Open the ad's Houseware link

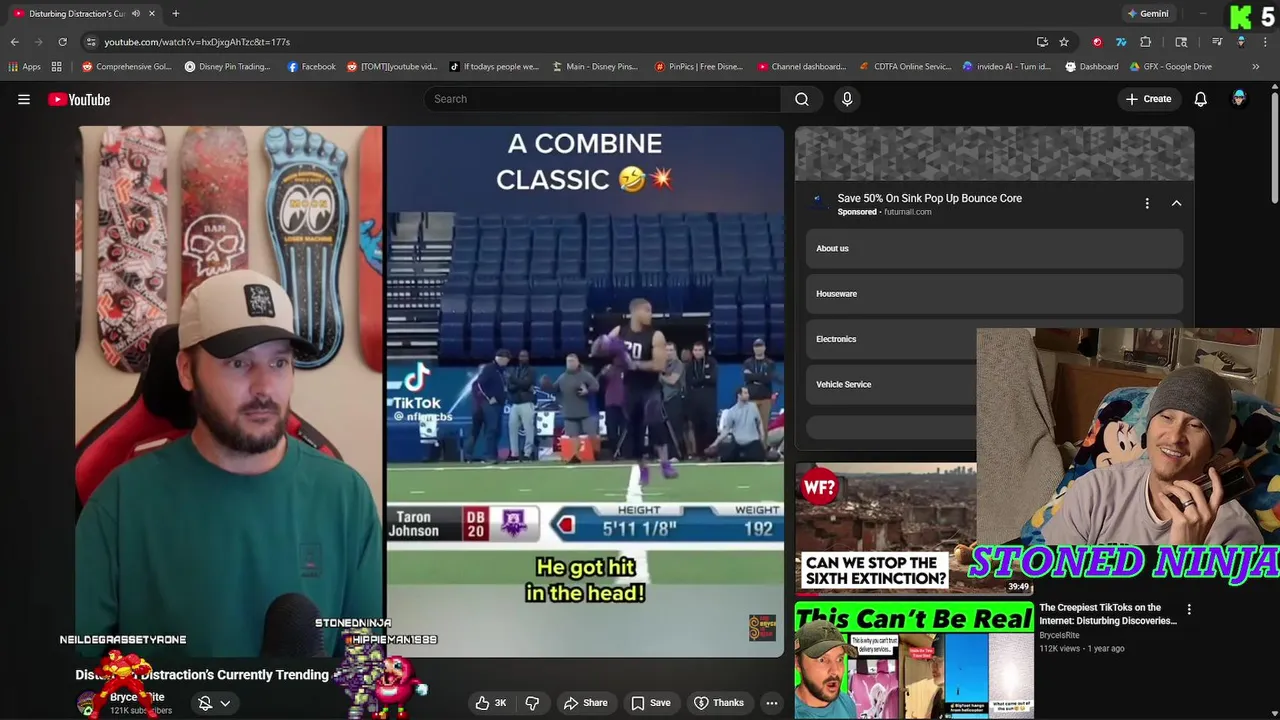[x=994, y=294]
